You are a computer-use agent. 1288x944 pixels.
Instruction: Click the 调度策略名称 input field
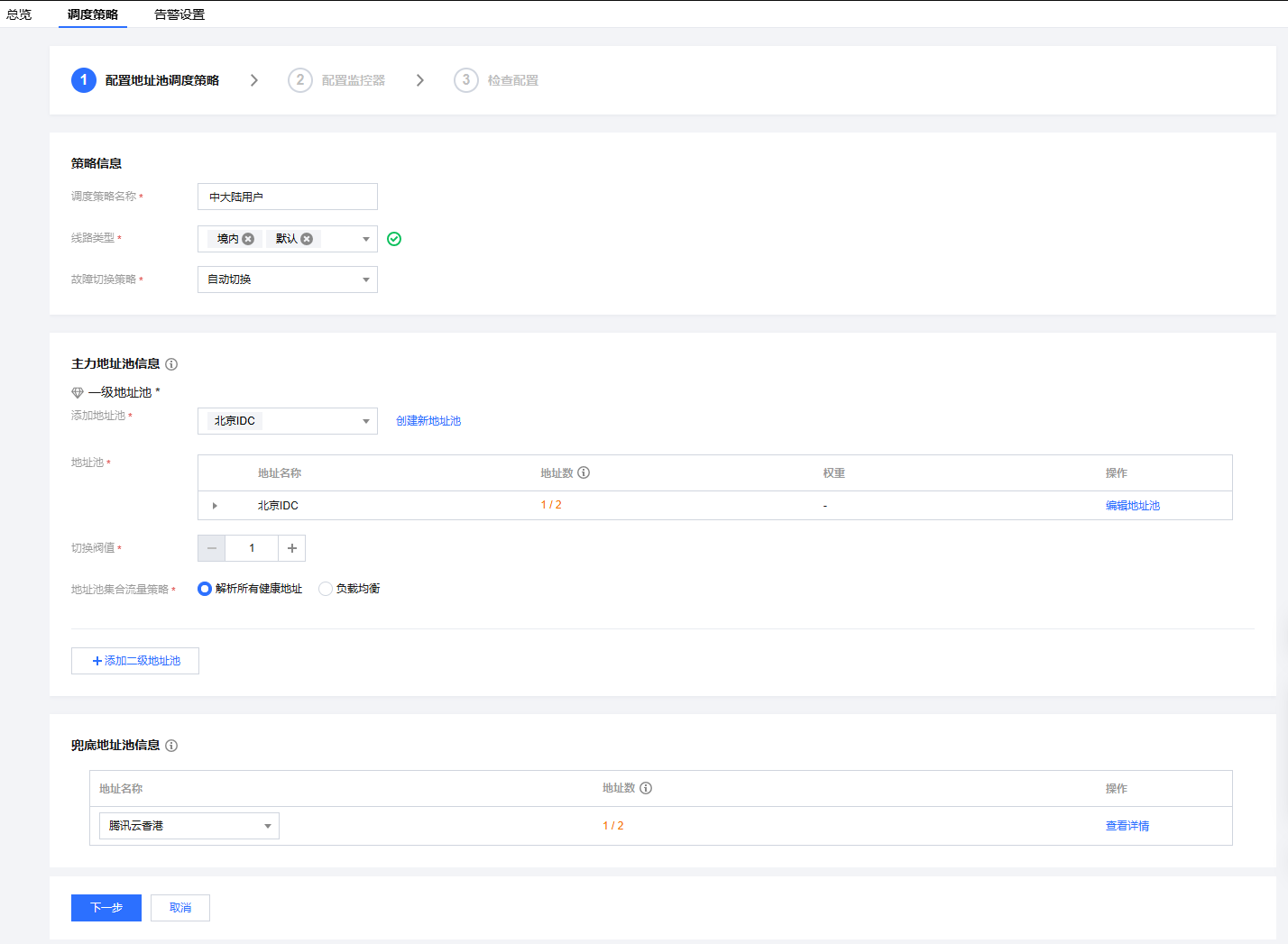pos(288,197)
